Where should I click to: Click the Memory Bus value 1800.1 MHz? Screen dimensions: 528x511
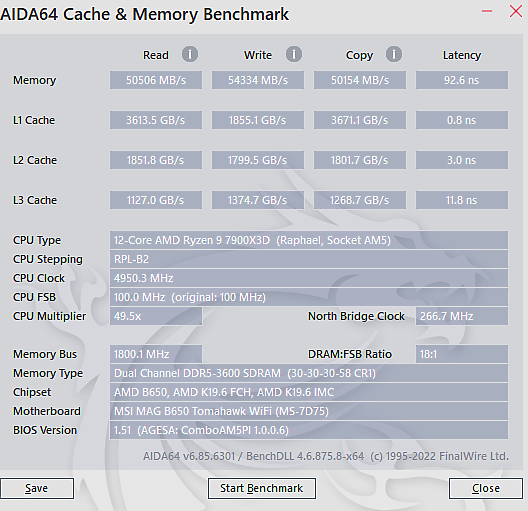coord(156,354)
